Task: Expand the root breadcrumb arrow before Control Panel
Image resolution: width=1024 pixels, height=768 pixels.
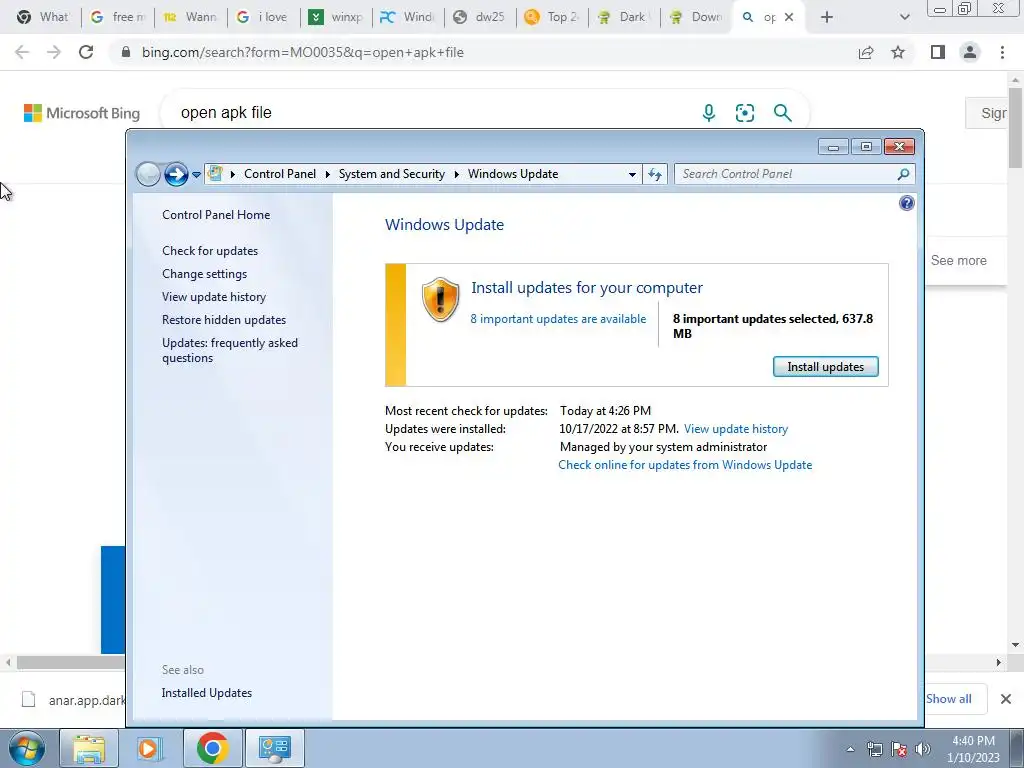Action: pos(232,174)
